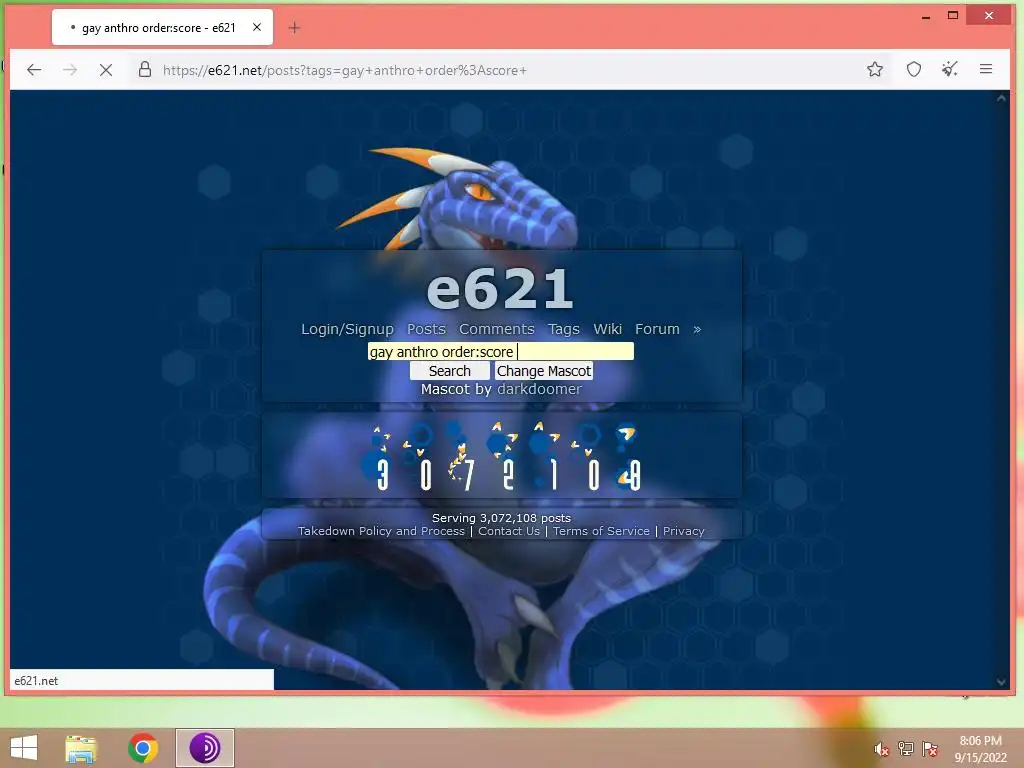
Task: Open the Posts section
Action: point(426,329)
